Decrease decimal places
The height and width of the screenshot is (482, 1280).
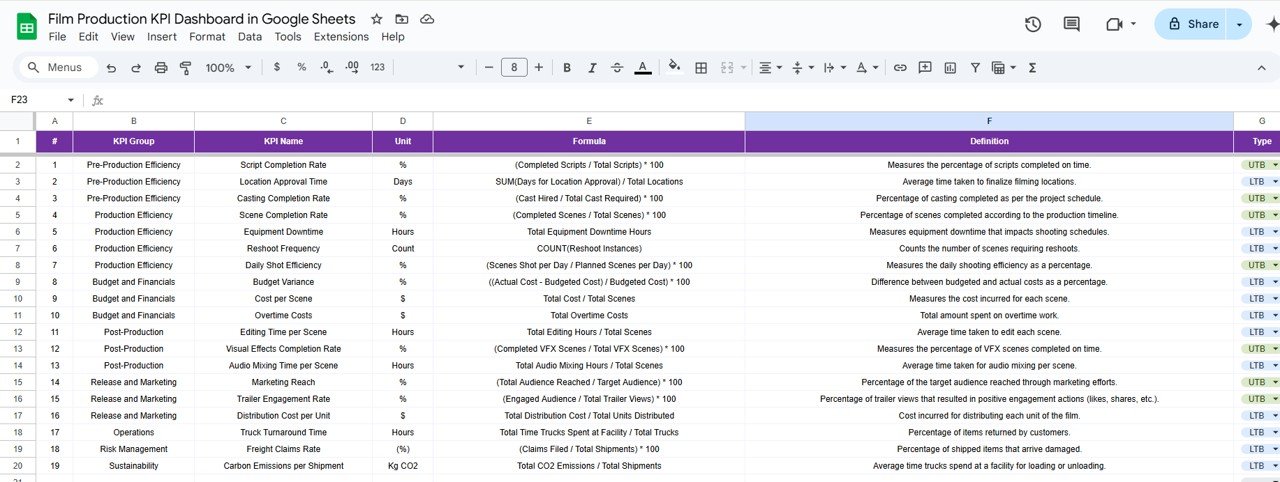tap(326, 67)
